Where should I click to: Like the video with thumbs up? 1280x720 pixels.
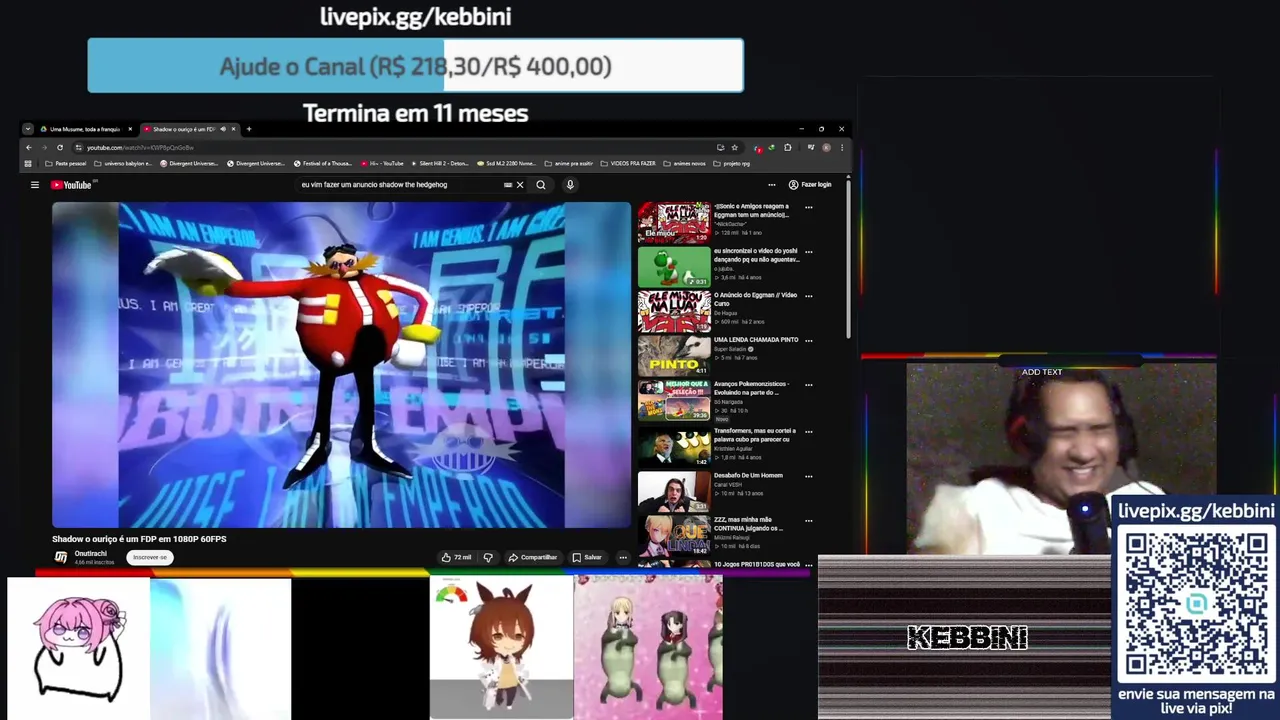(x=456, y=557)
